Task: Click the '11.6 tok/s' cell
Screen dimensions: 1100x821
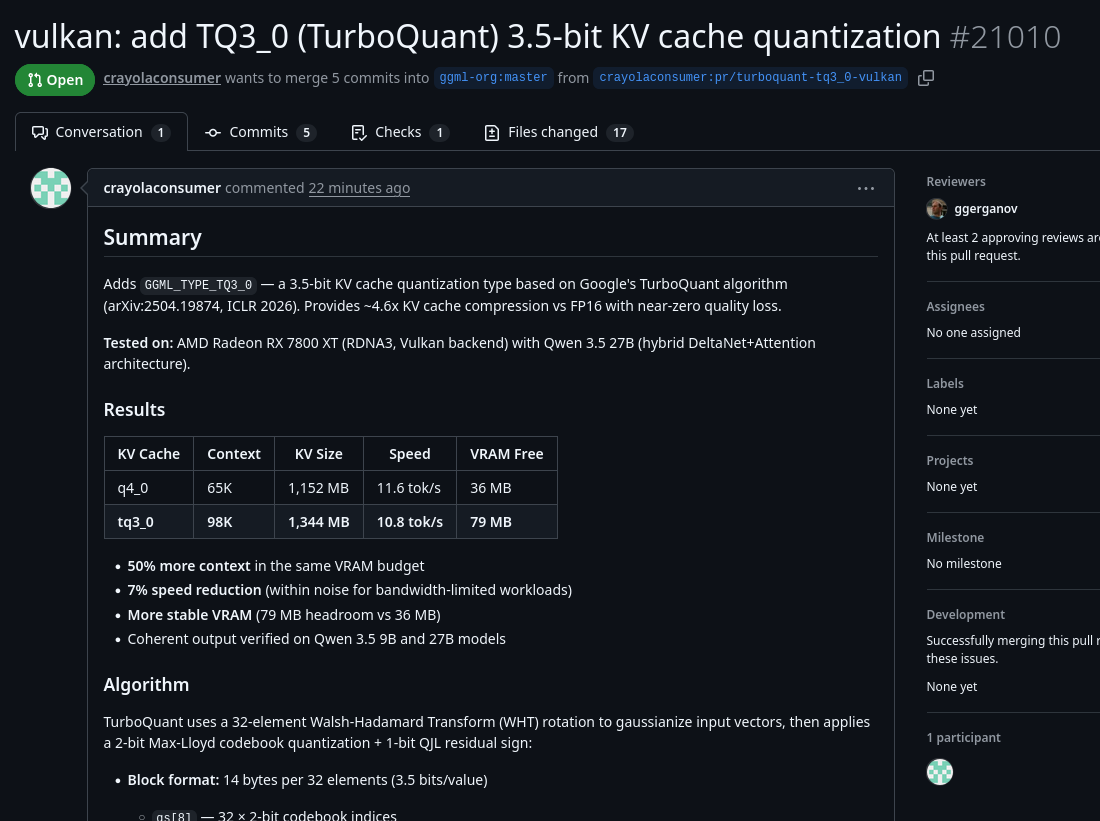Action: pyautogui.click(x=409, y=488)
